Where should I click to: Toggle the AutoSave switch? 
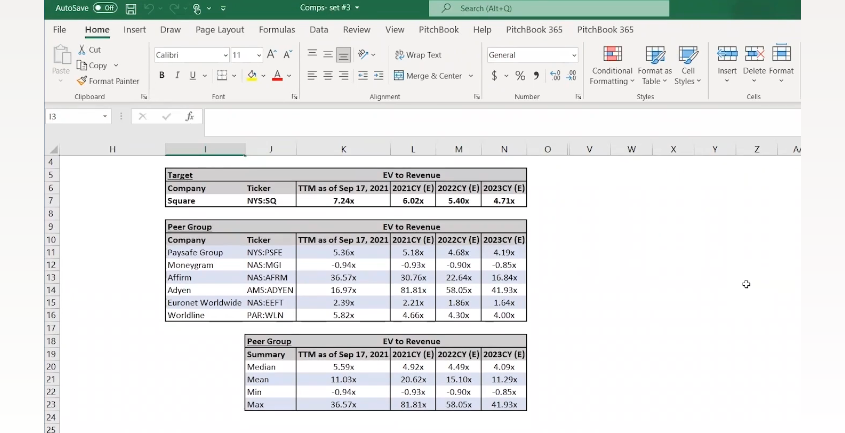click(105, 8)
